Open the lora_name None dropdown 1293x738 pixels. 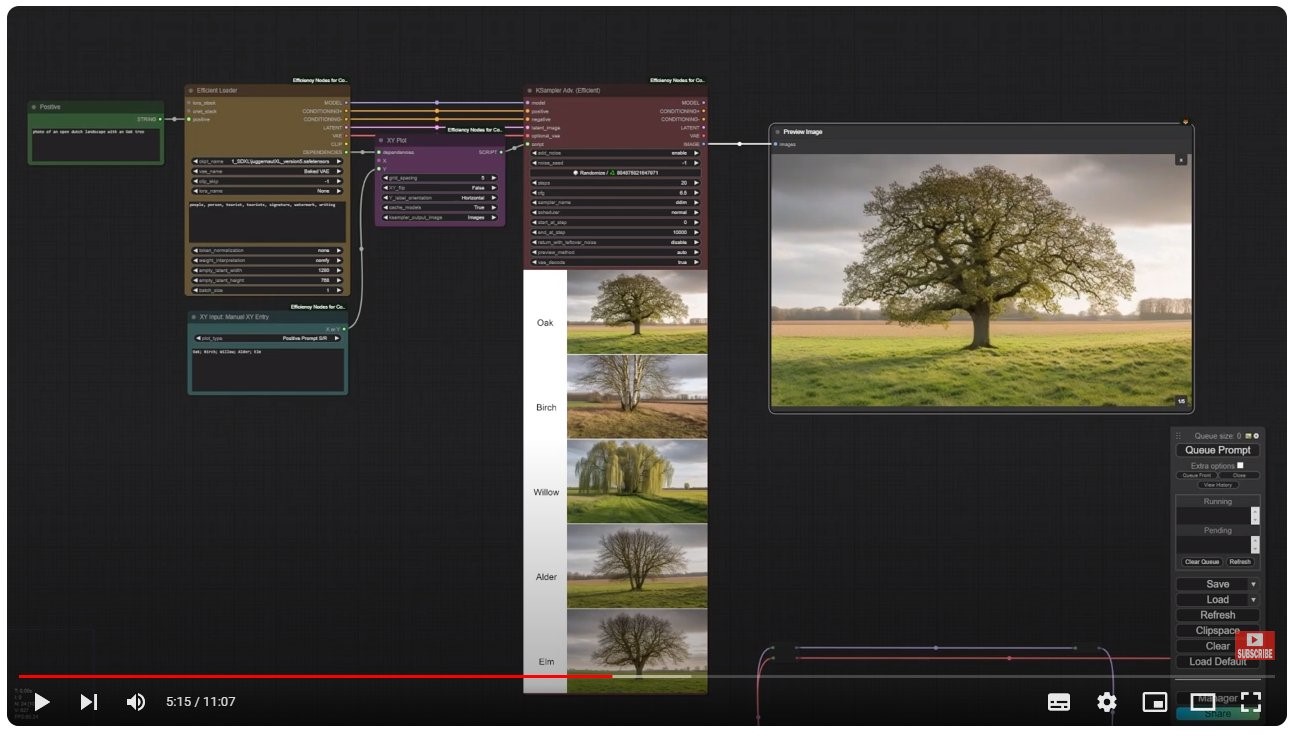(x=267, y=191)
